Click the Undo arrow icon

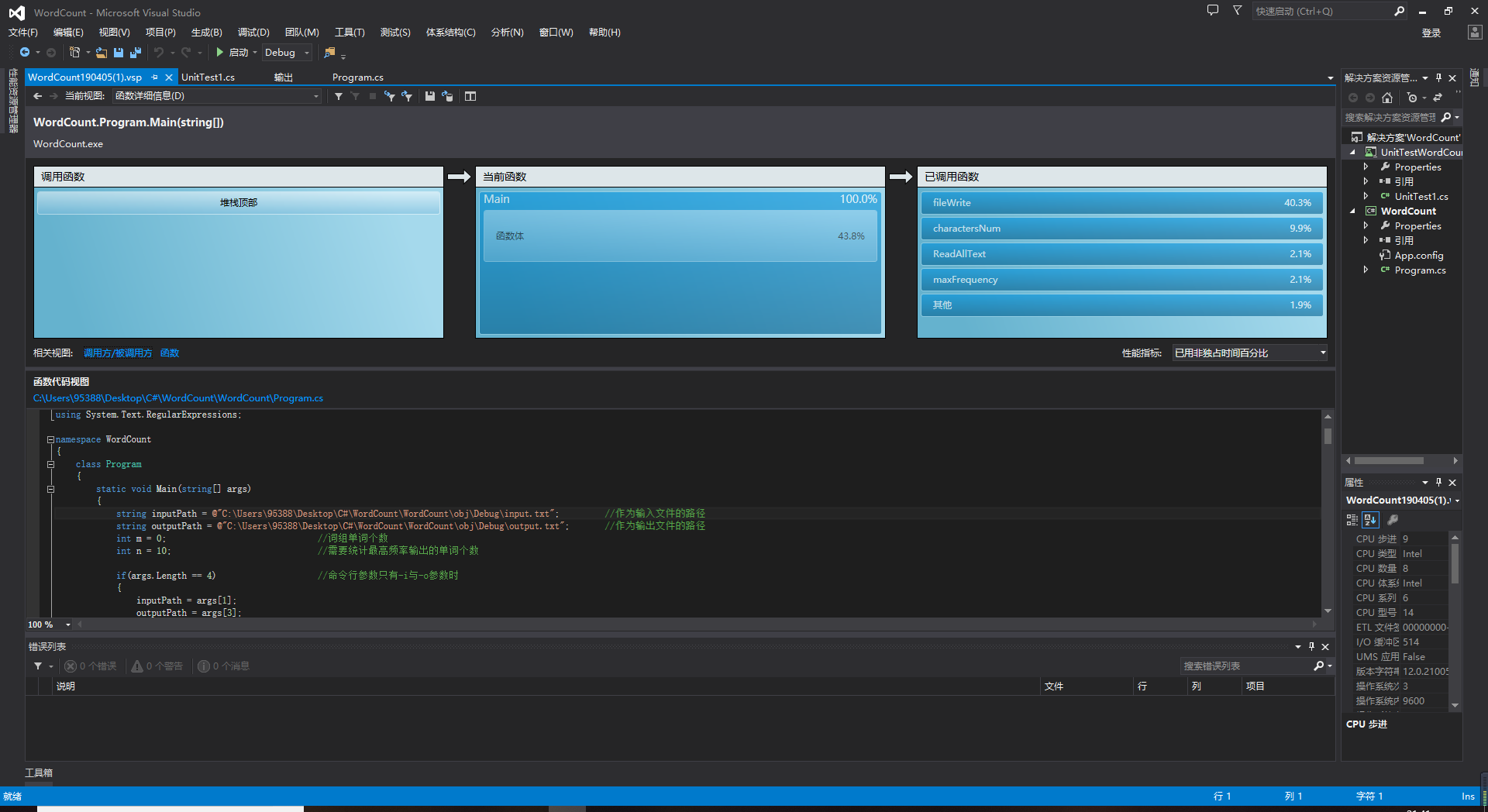click(159, 52)
